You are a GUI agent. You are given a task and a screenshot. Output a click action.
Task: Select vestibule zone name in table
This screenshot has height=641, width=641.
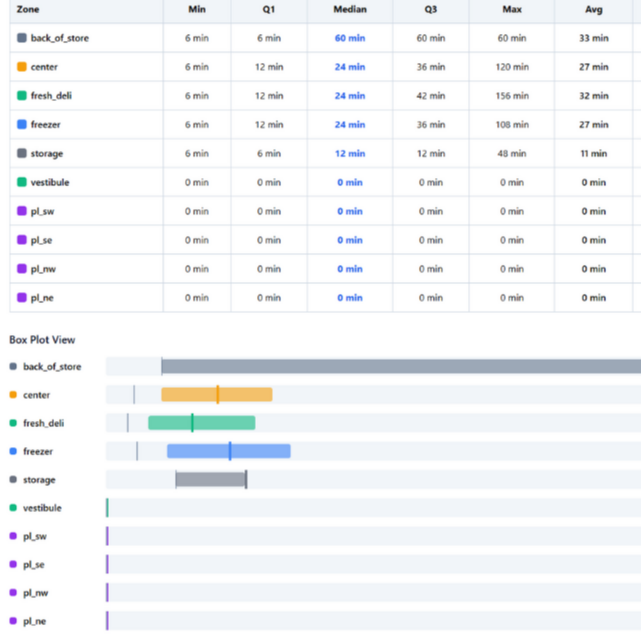pyautogui.click(x=50, y=182)
